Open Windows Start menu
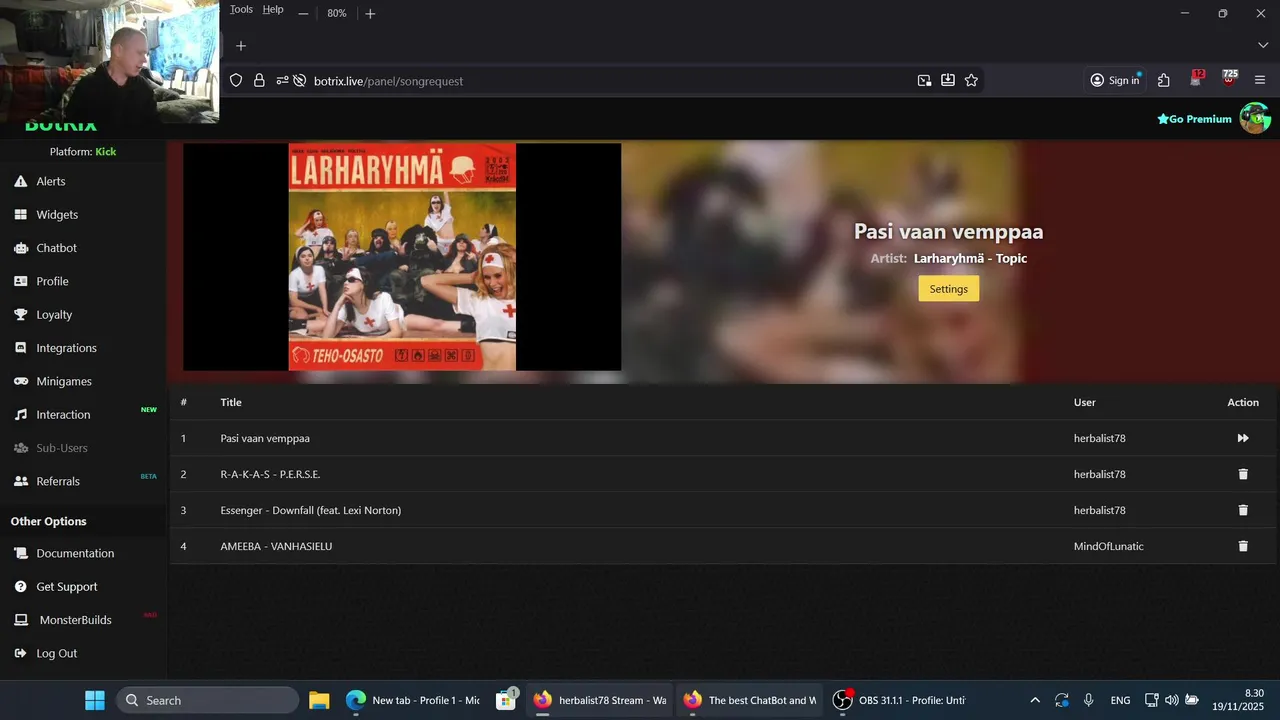The height and width of the screenshot is (720, 1280). click(x=94, y=700)
